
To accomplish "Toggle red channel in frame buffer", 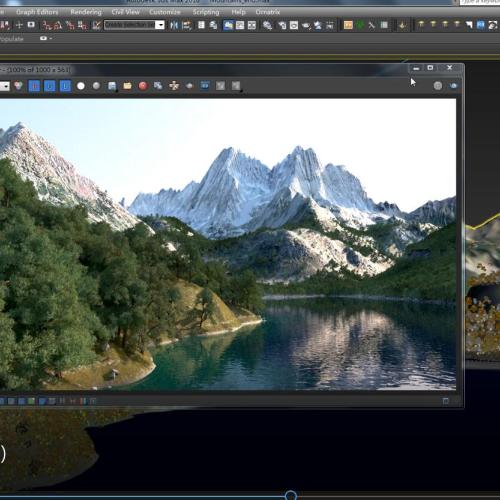I will point(34,86).
